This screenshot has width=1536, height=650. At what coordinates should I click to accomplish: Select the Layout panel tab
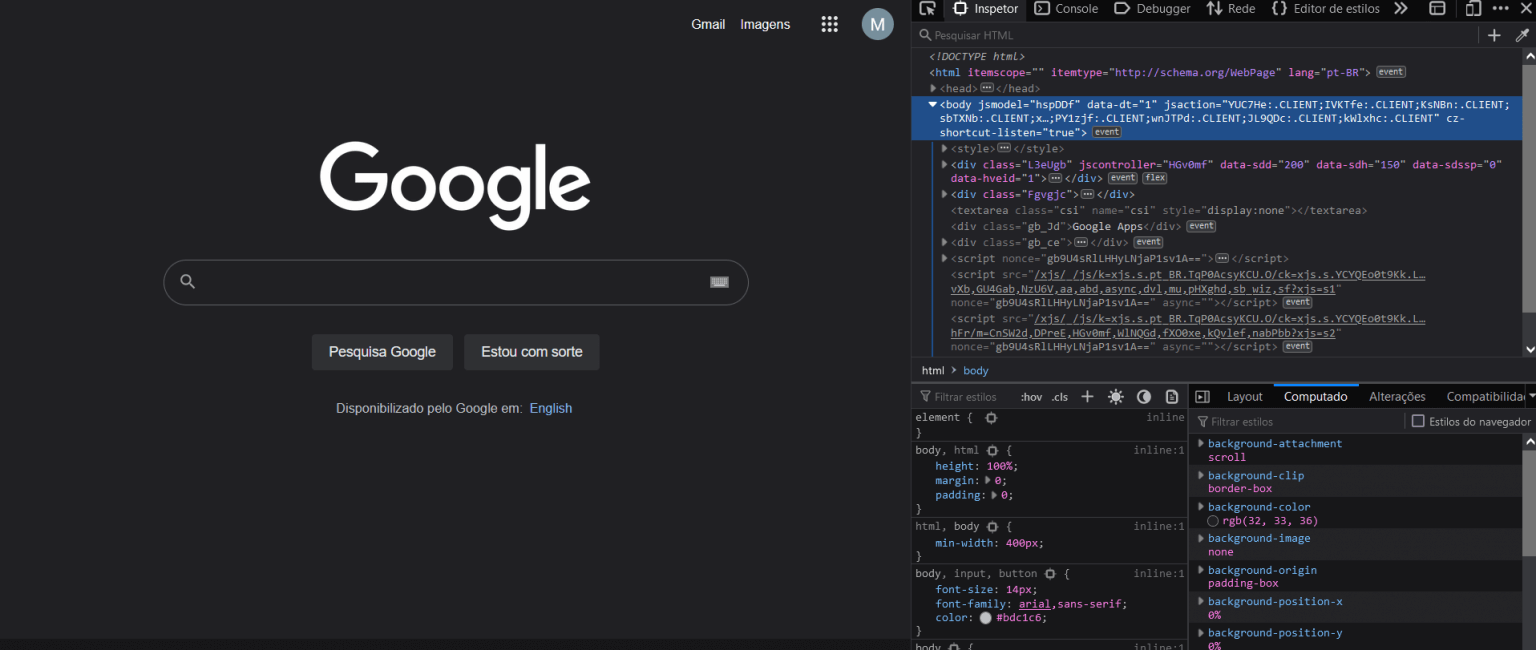point(1244,396)
